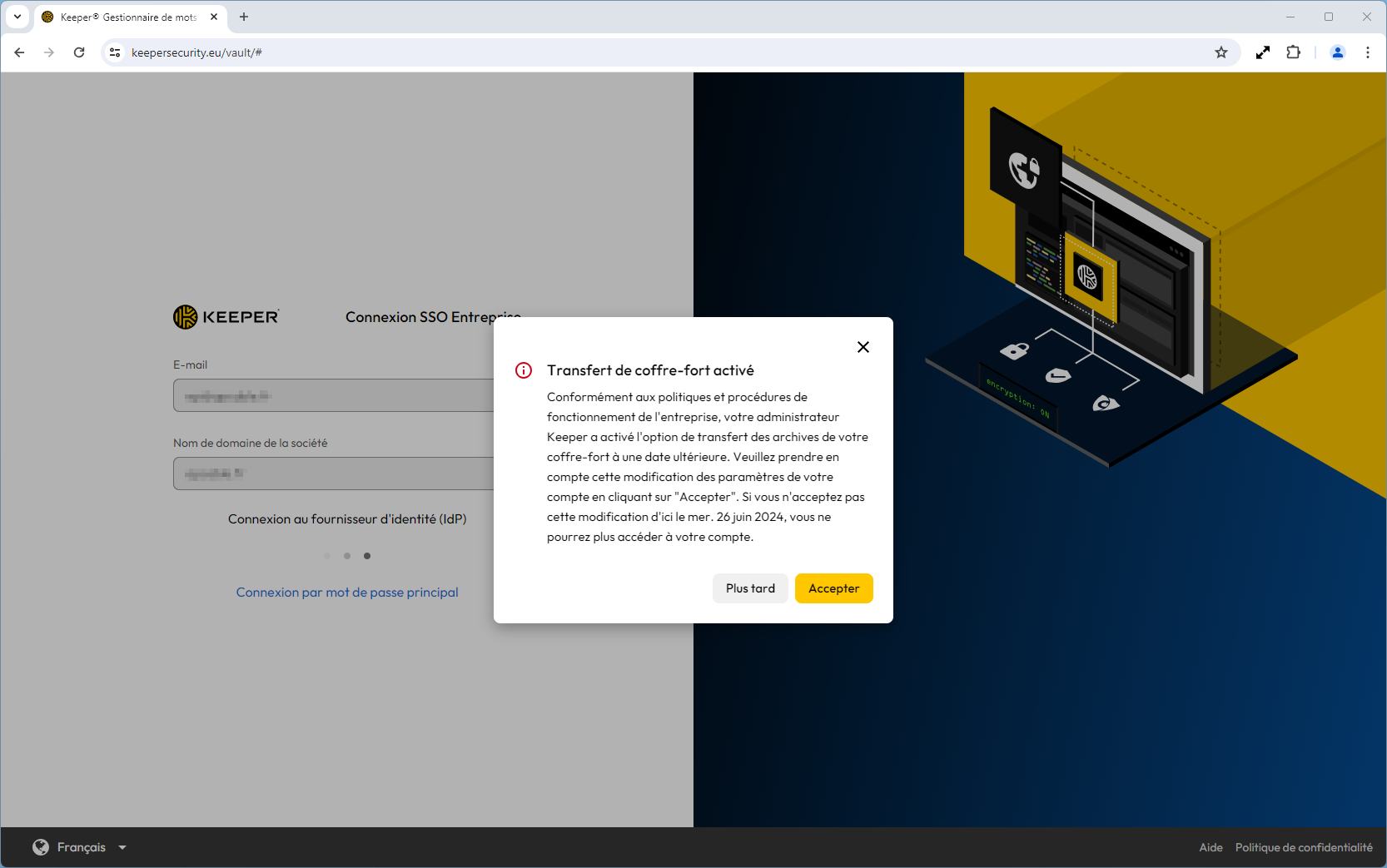Open the Français language dropdown
Image resolution: width=1387 pixels, height=868 pixels.
pos(80,847)
